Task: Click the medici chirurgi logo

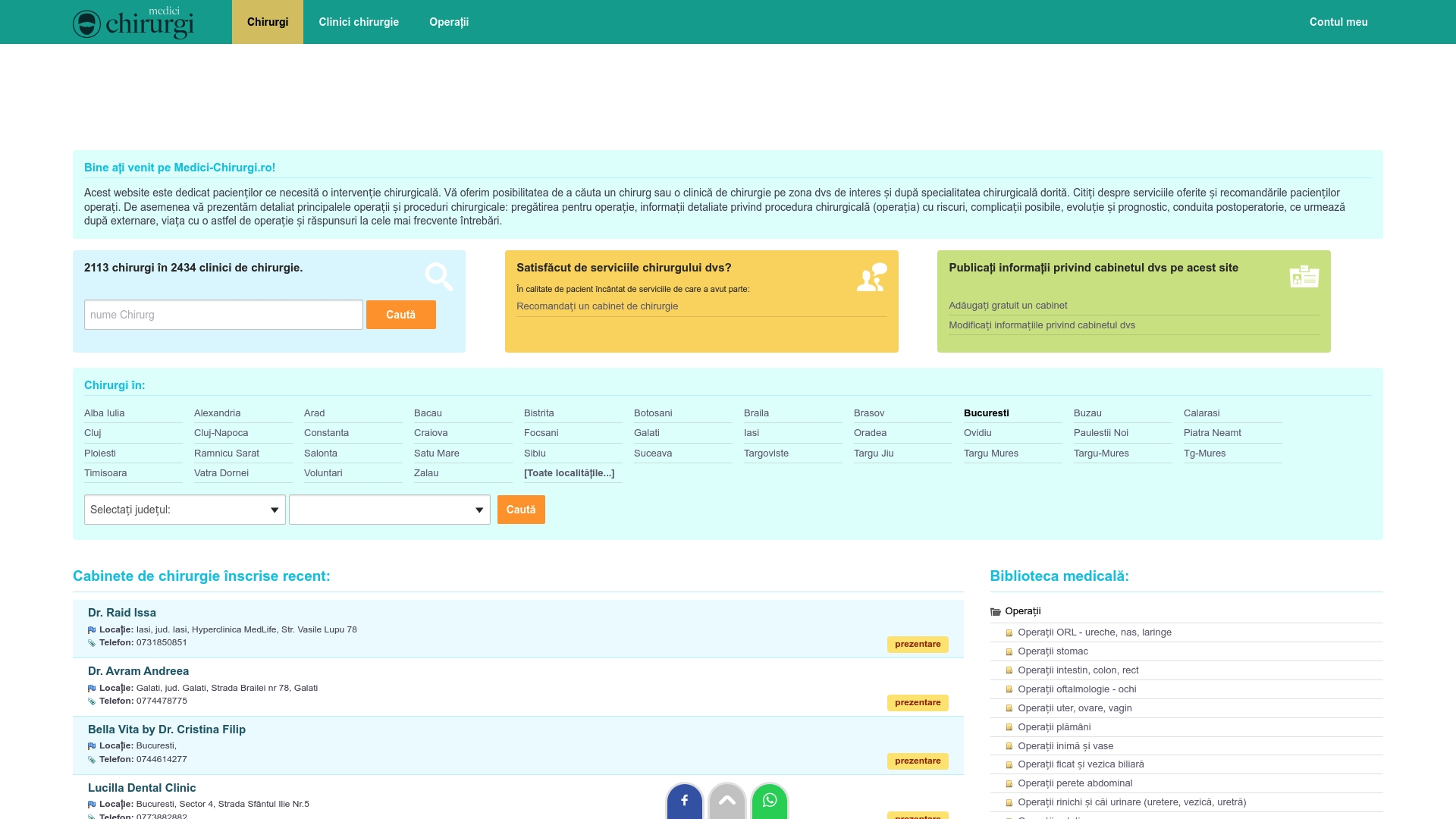Action: (133, 21)
